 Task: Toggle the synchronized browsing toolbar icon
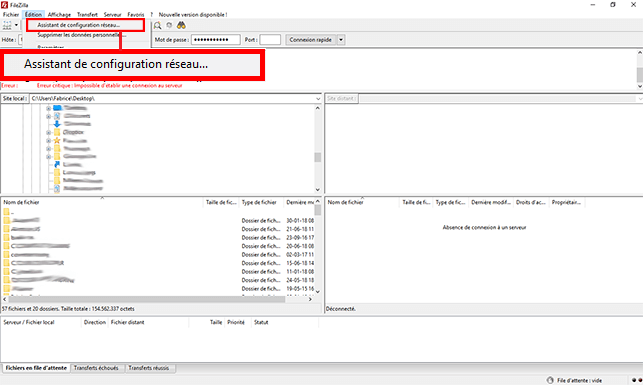tap(169, 25)
